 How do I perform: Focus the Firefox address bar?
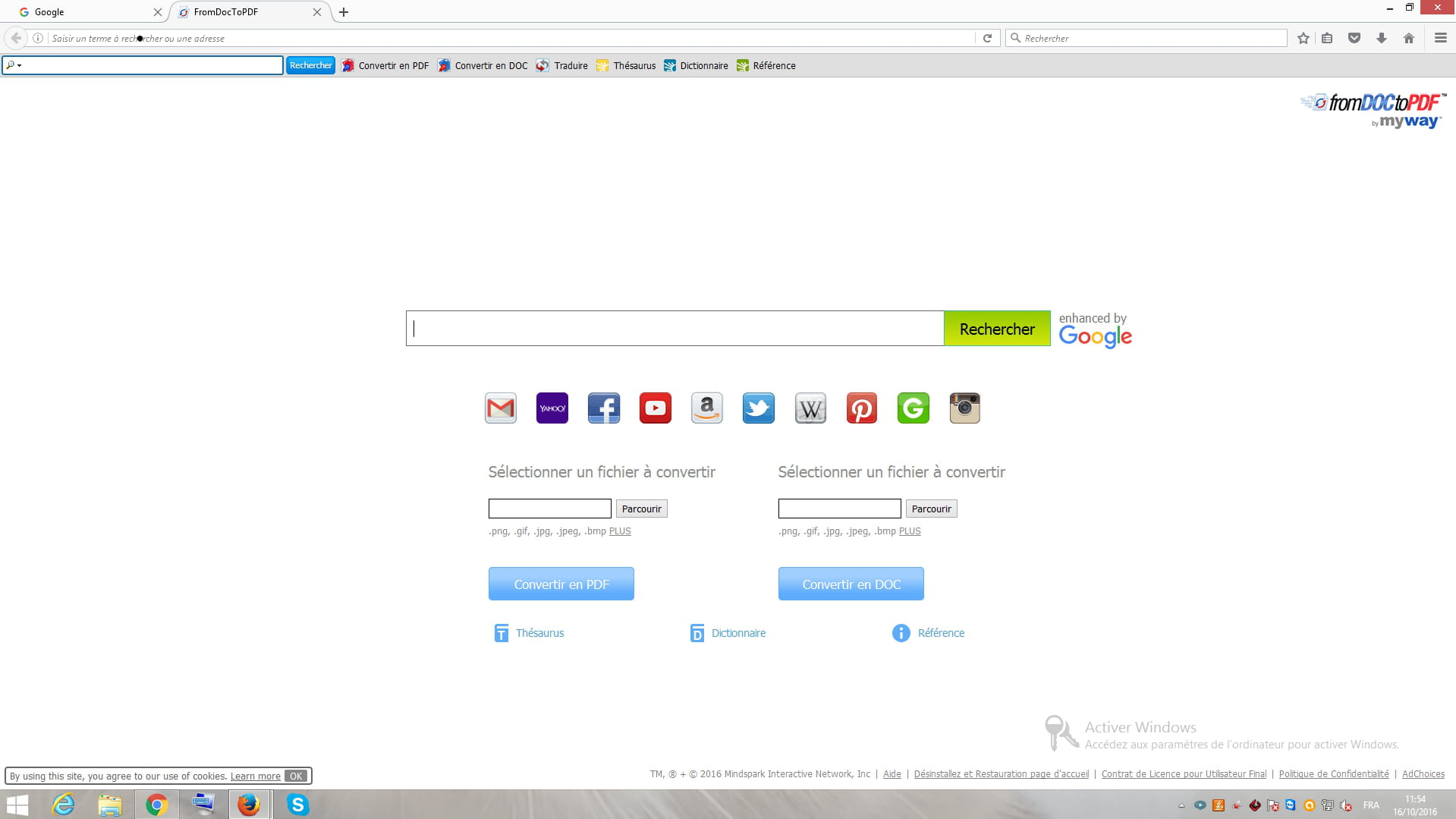(512, 38)
